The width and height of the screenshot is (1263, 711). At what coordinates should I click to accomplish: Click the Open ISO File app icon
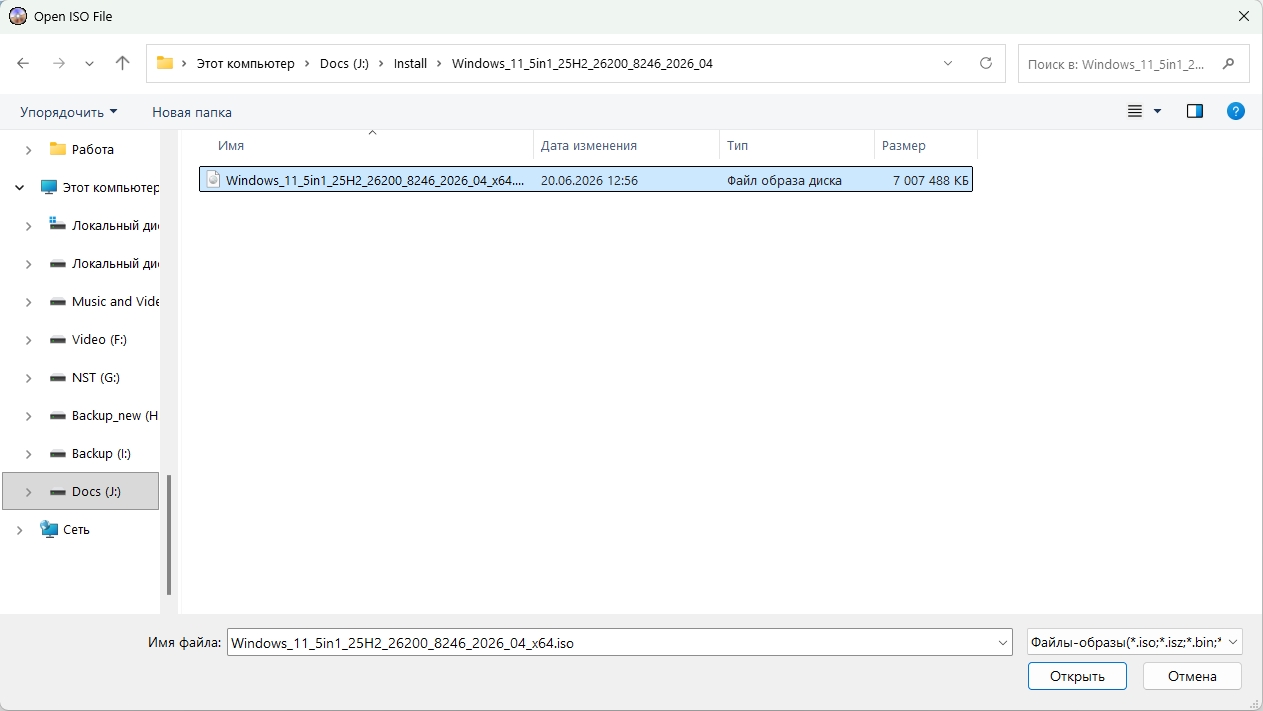[17, 16]
